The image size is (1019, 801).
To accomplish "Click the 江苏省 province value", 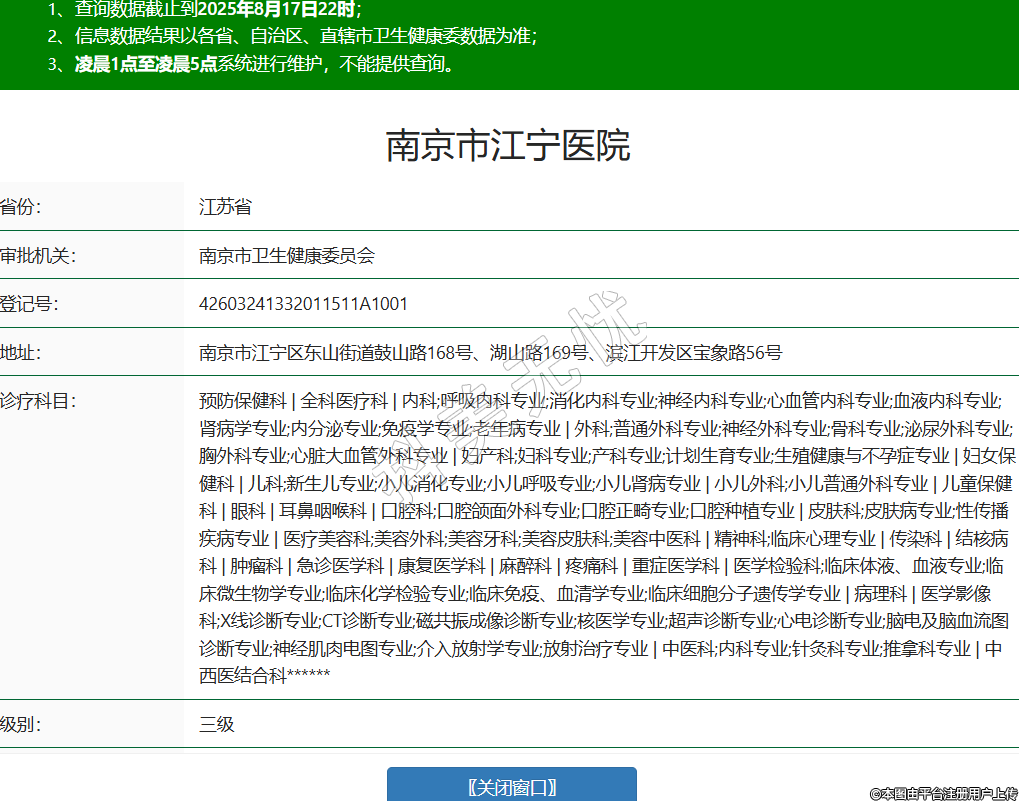I will click(x=225, y=207).
